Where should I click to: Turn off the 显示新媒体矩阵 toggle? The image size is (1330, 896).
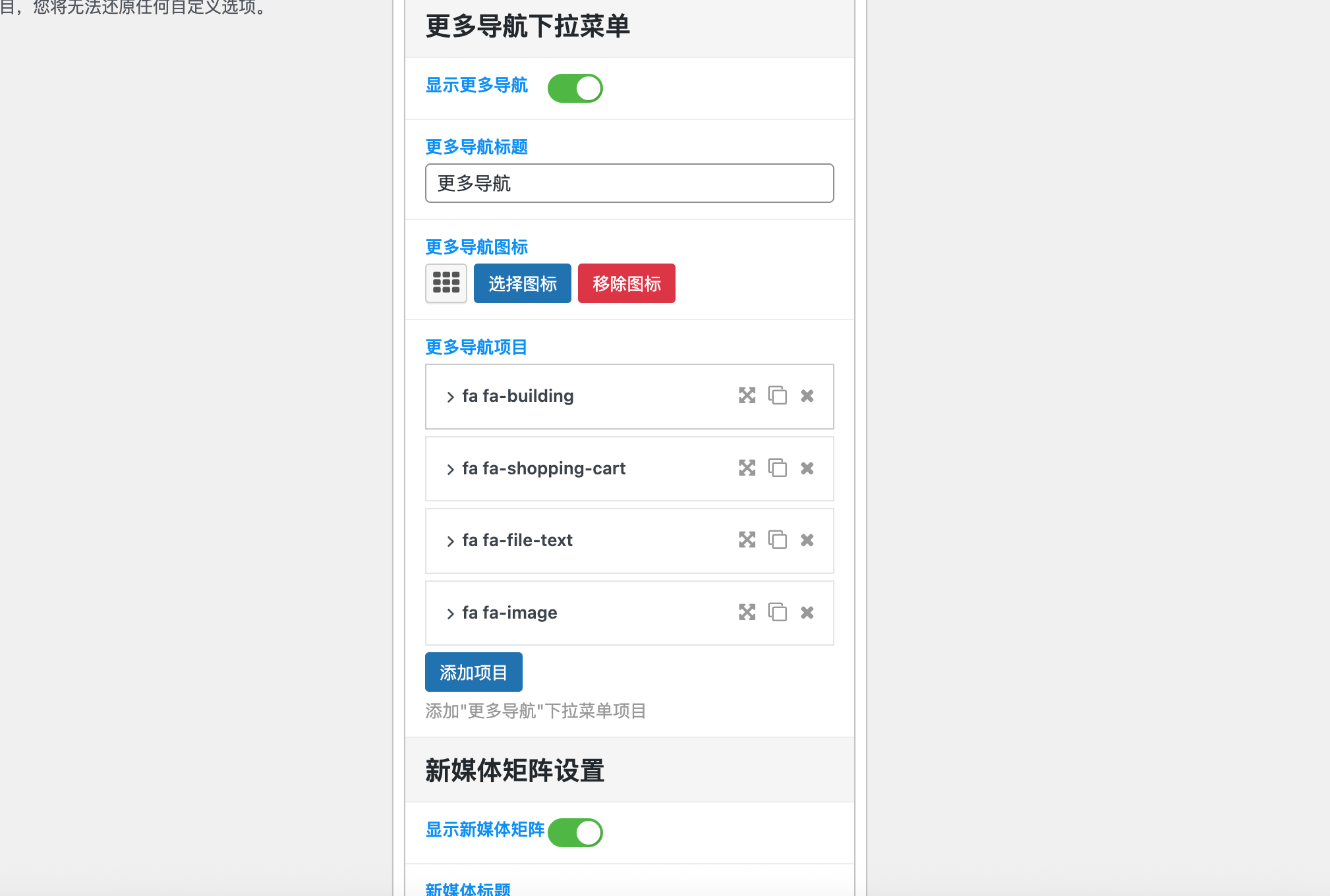575,832
